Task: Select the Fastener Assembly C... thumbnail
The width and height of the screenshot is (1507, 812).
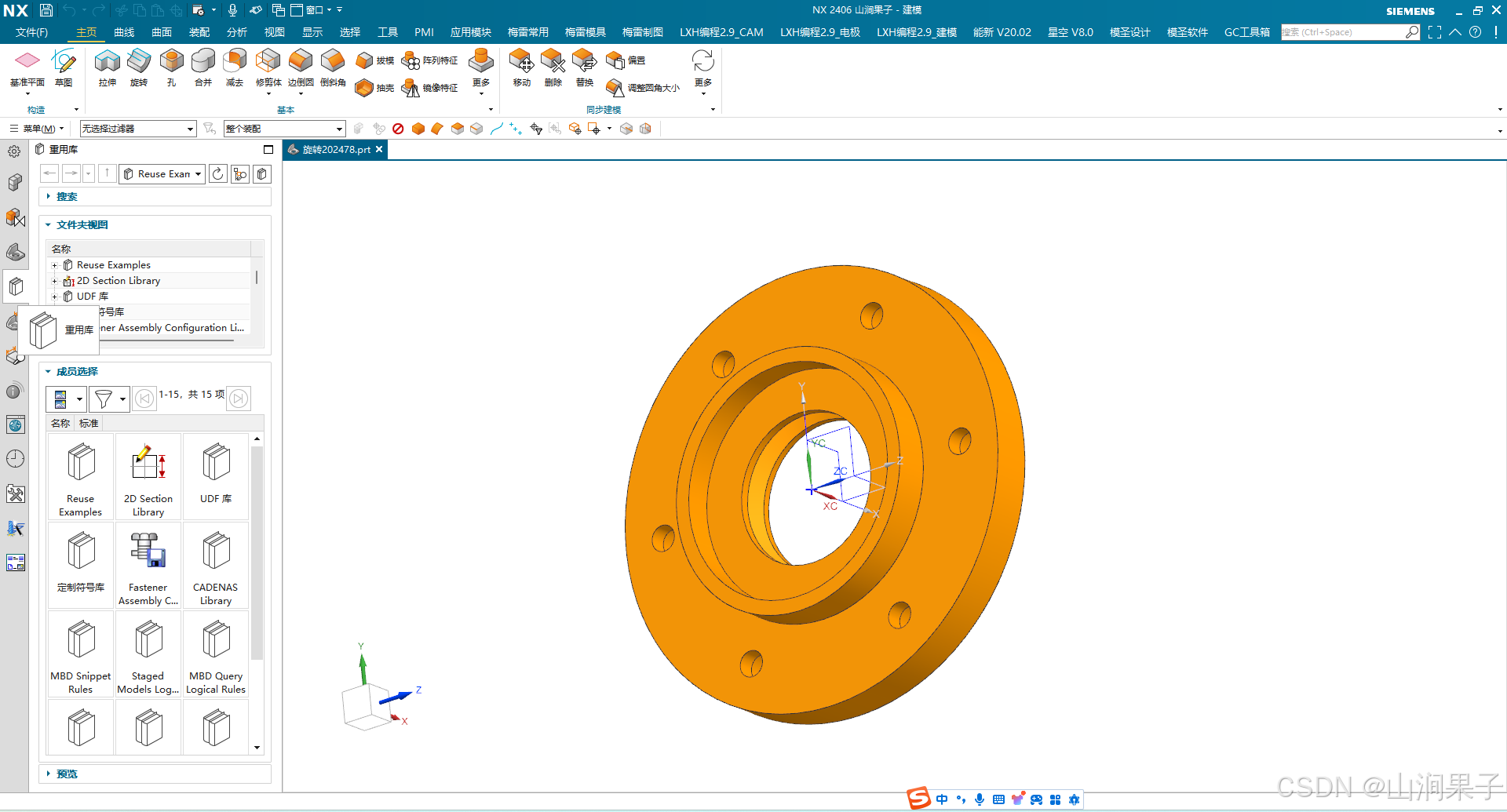Action: [x=148, y=566]
